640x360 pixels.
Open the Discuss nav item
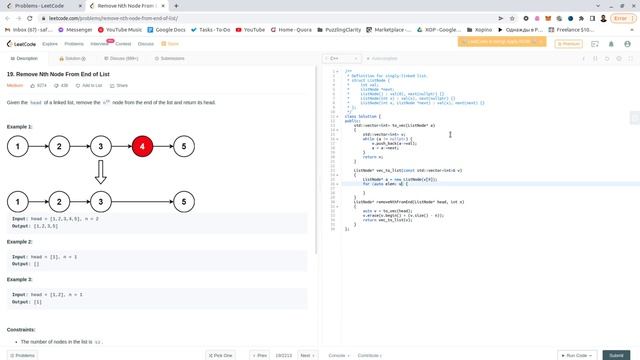point(146,44)
